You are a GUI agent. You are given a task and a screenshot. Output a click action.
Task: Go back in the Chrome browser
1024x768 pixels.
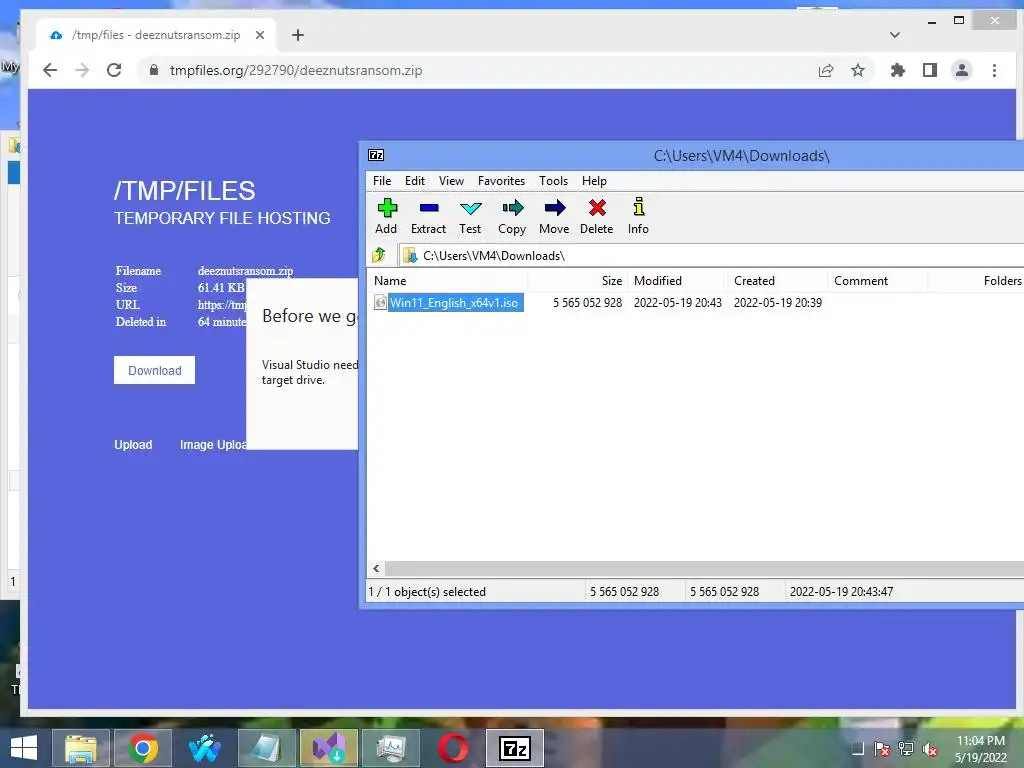point(50,71)
